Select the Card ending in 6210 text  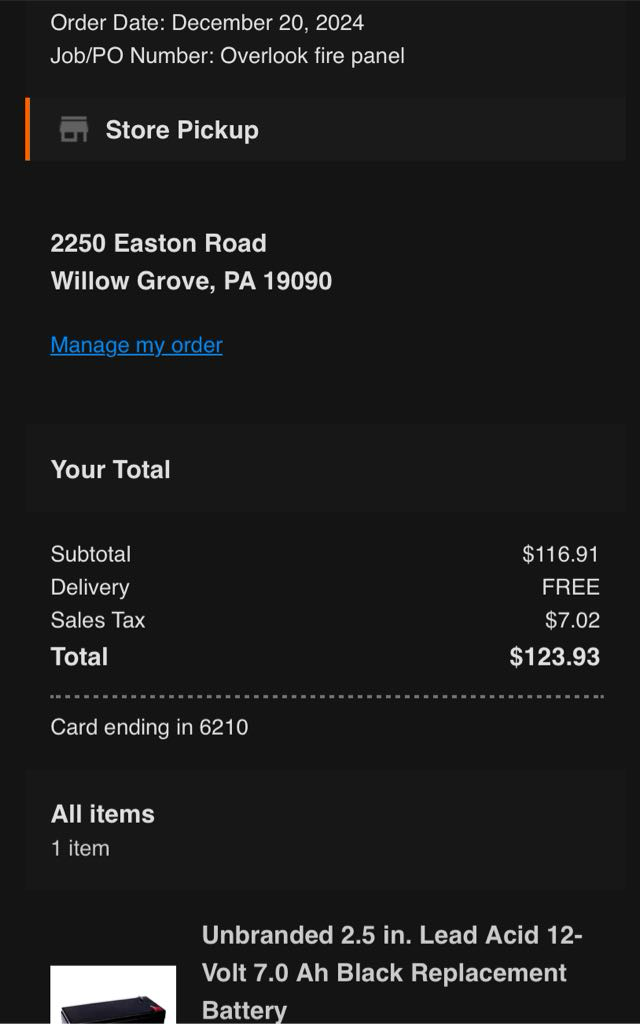coord(149,727)
